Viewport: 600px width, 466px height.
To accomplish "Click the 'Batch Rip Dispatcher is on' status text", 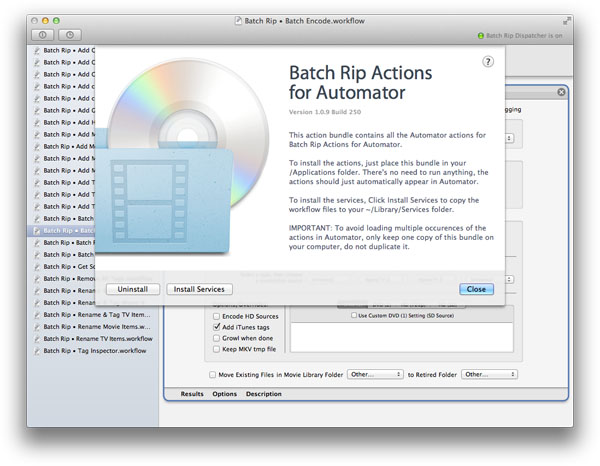I will 524,36.
